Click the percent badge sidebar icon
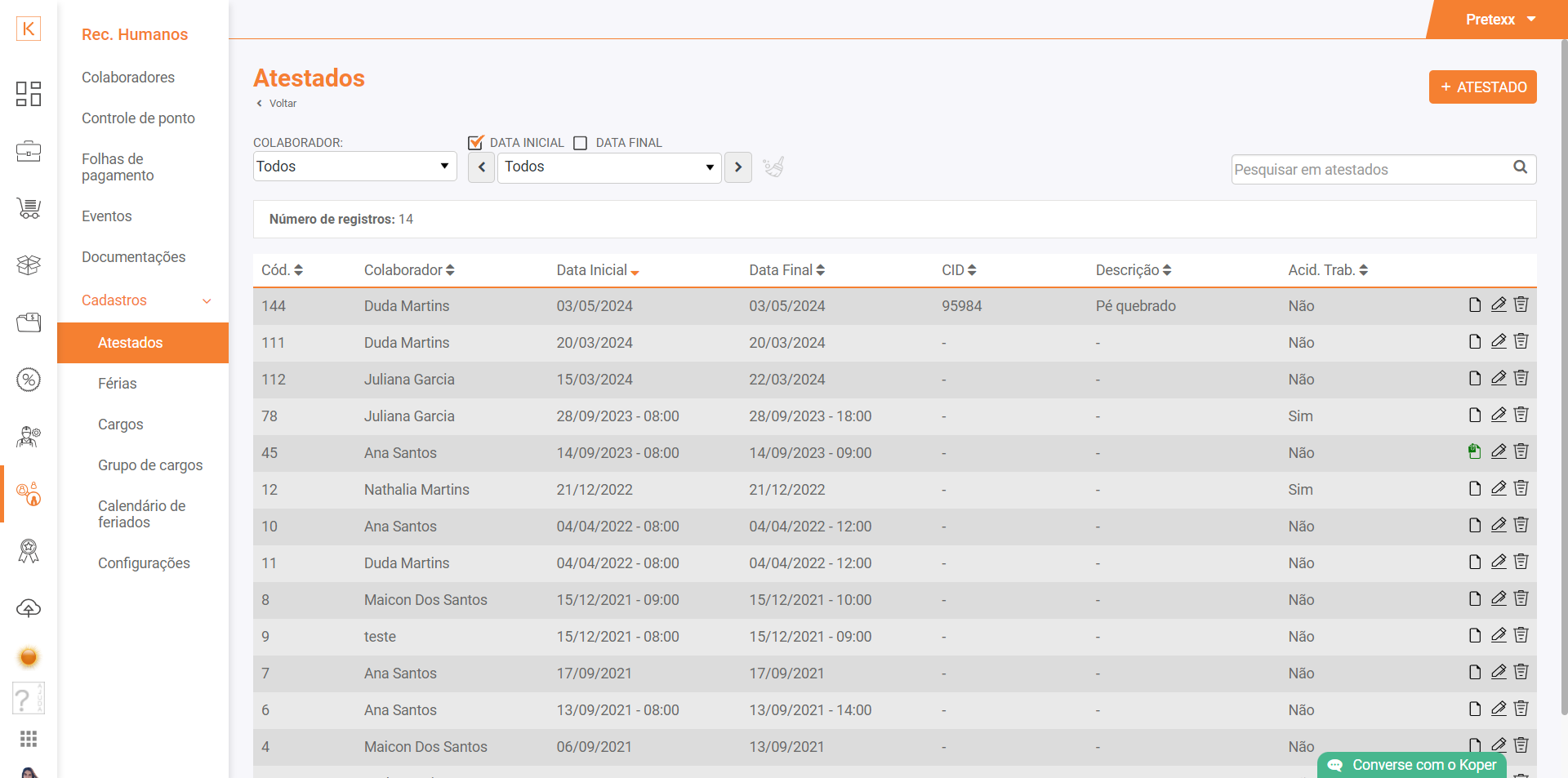 (x=29, y=380)
